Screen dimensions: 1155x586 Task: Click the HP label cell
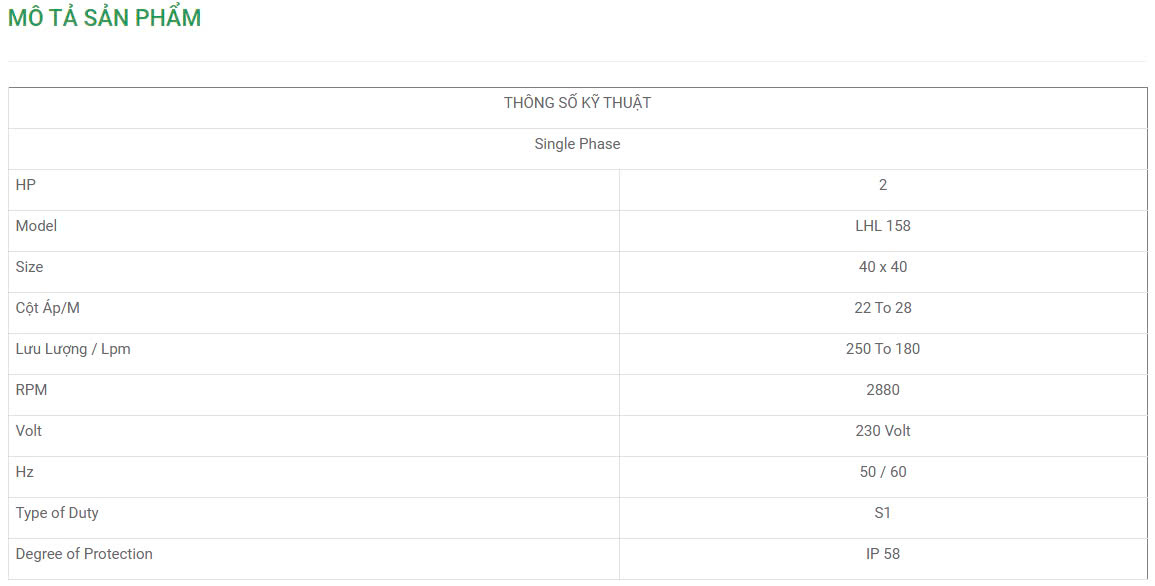tap(26, 185)
